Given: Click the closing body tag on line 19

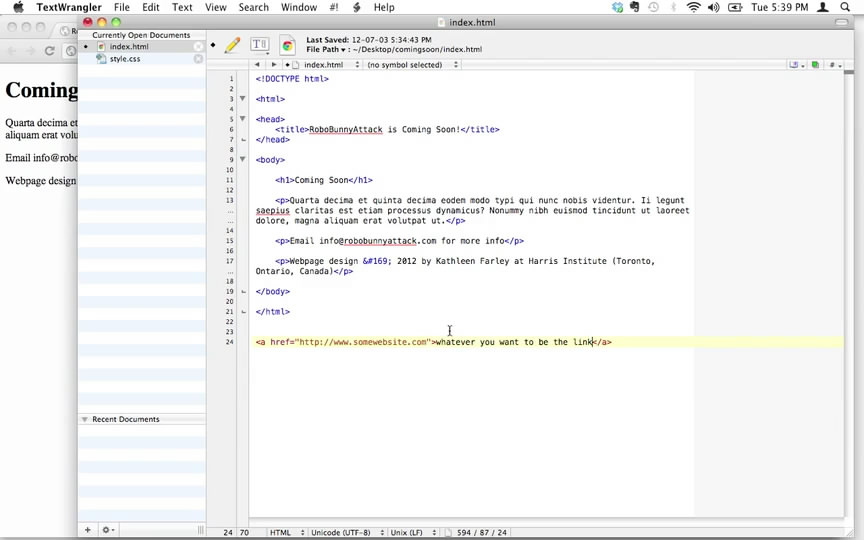Looking at the screenshot, I should pos(273,291).
